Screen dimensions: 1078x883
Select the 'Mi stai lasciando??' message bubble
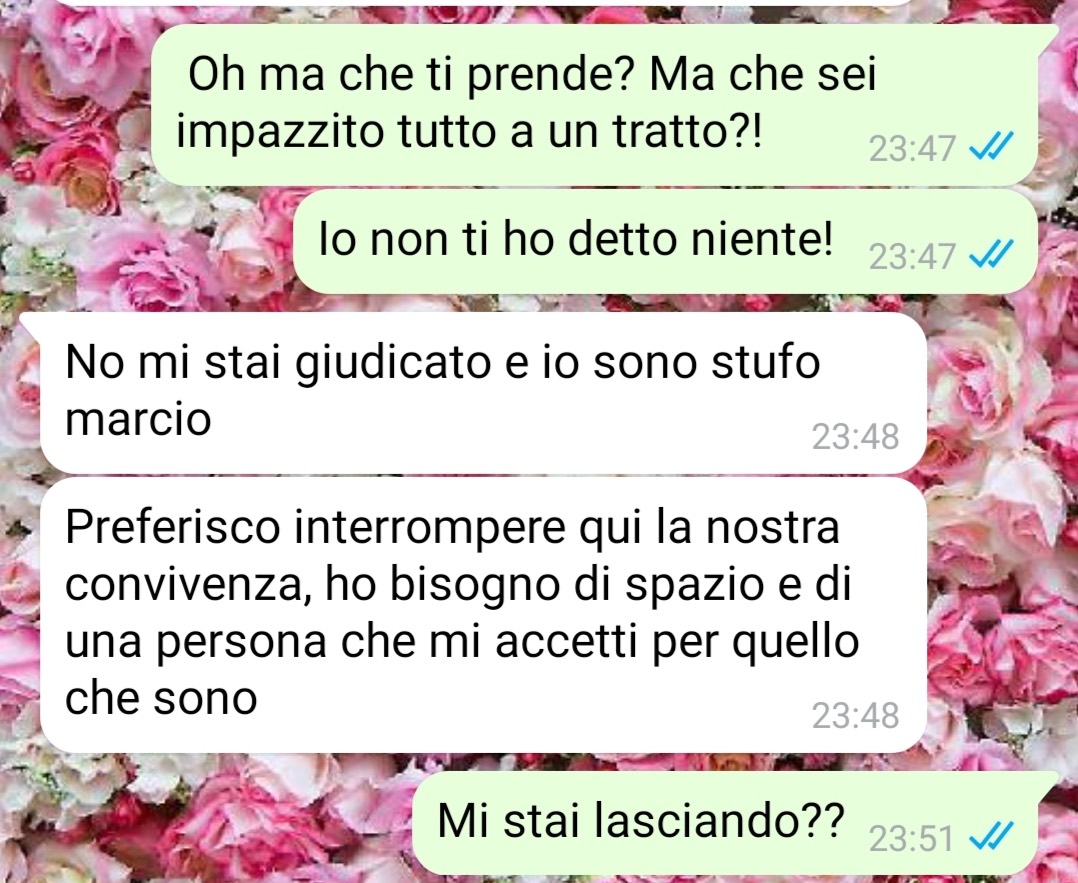pyautogui.click(x=725, y=823)
